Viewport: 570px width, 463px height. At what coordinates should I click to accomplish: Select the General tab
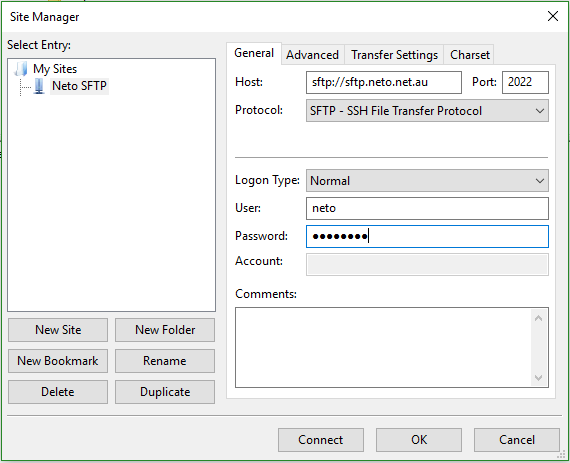click(x=254, y=53)
